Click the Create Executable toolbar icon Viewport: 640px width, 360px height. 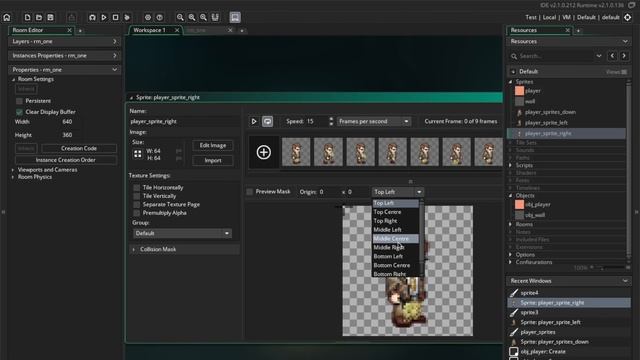tap(71, 18)
